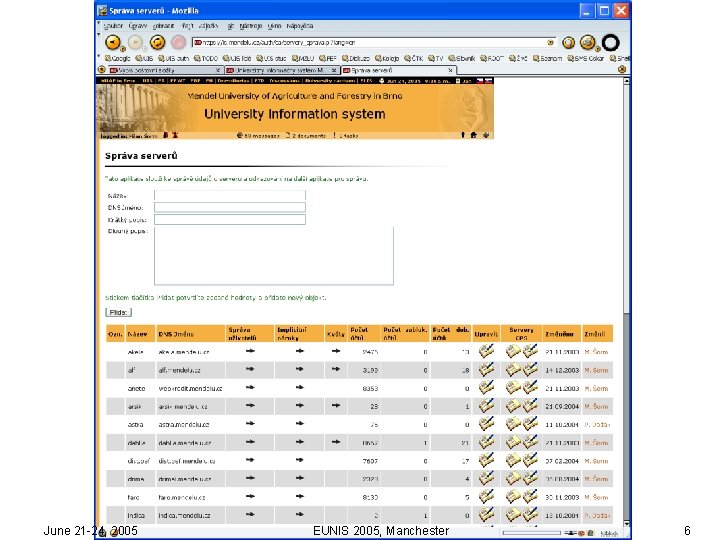Open the Úpravy menu
This screenshot has width=720, height=540.
(138, 26)
